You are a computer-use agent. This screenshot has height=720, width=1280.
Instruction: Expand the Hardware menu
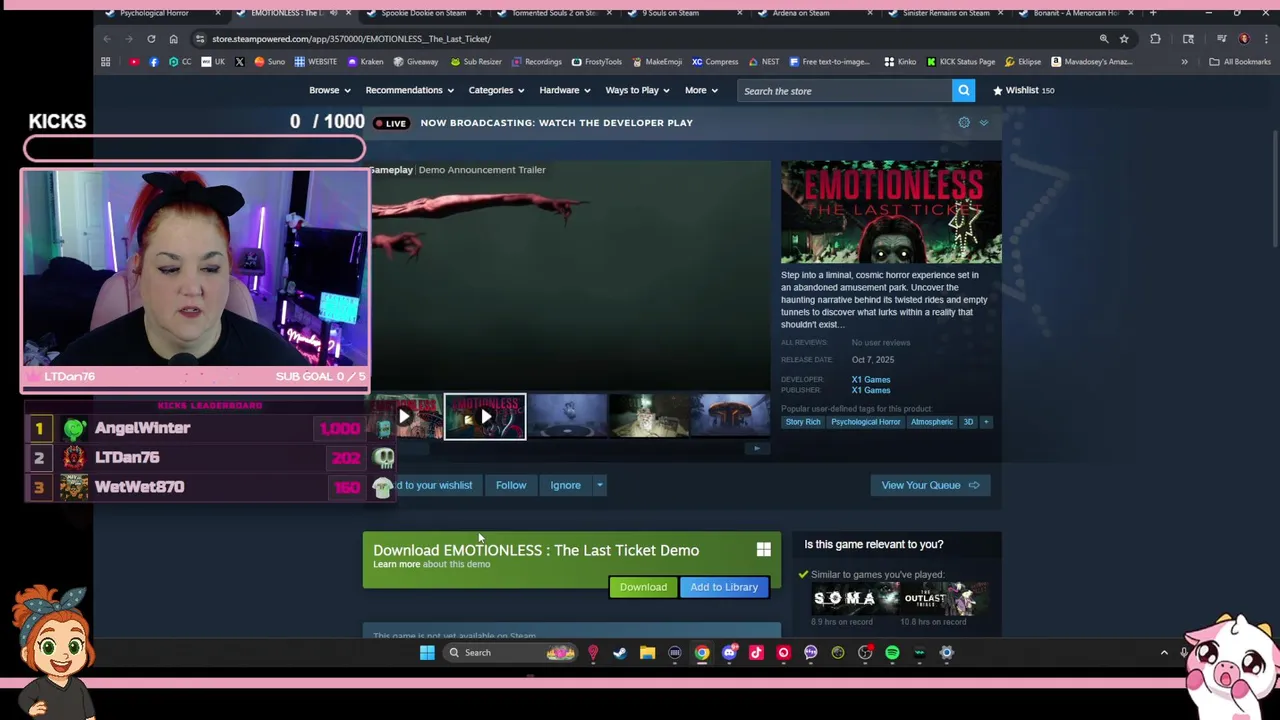pyautogui.click(x=565, y=90)
